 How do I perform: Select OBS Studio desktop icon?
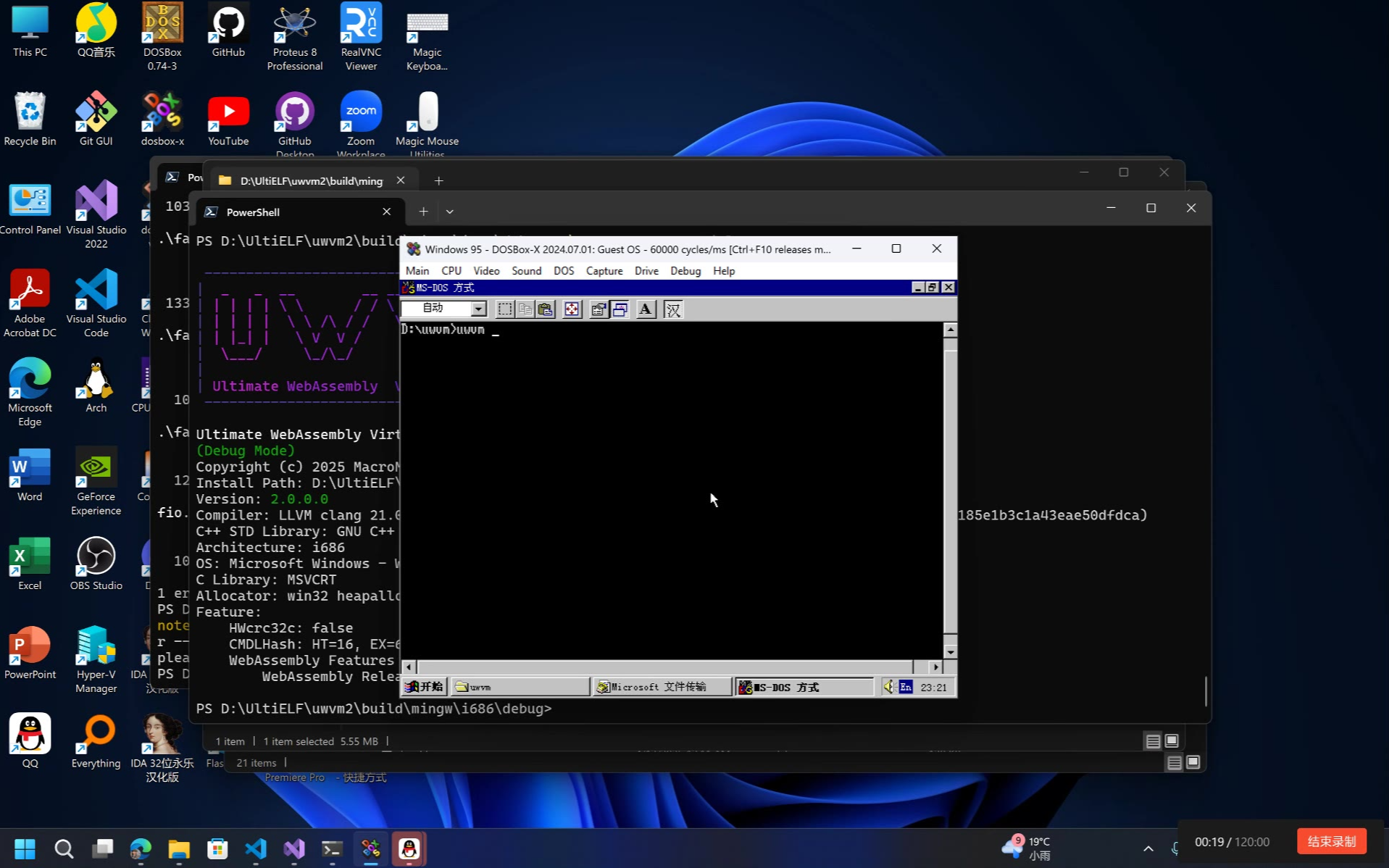click(96, 564)
